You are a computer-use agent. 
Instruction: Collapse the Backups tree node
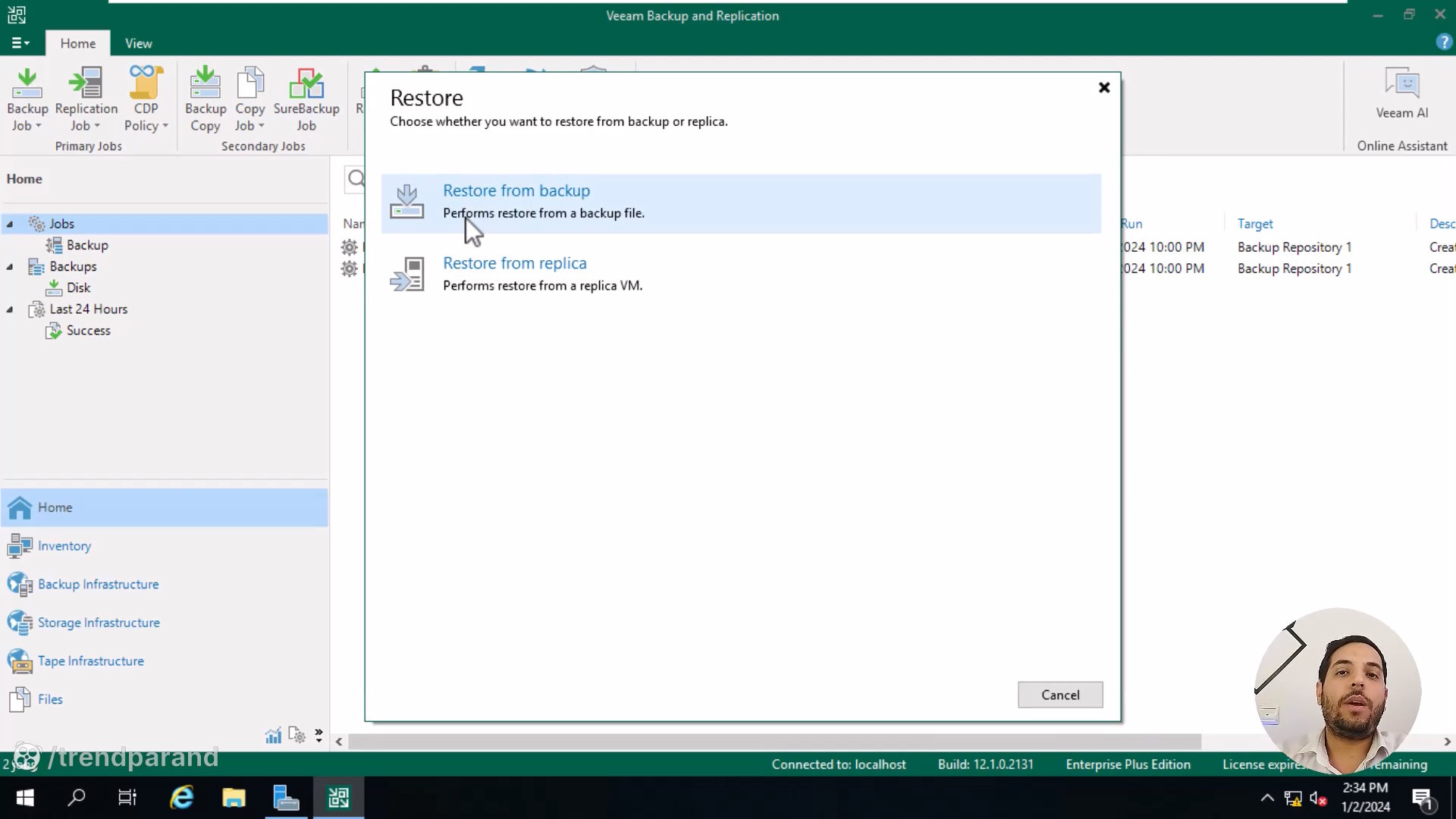pos(10,267)
